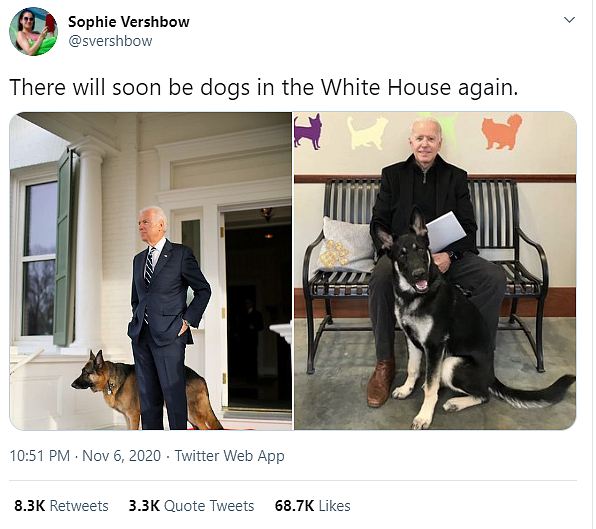Click the Twitter Web App source link

click(x=229, y=456)
